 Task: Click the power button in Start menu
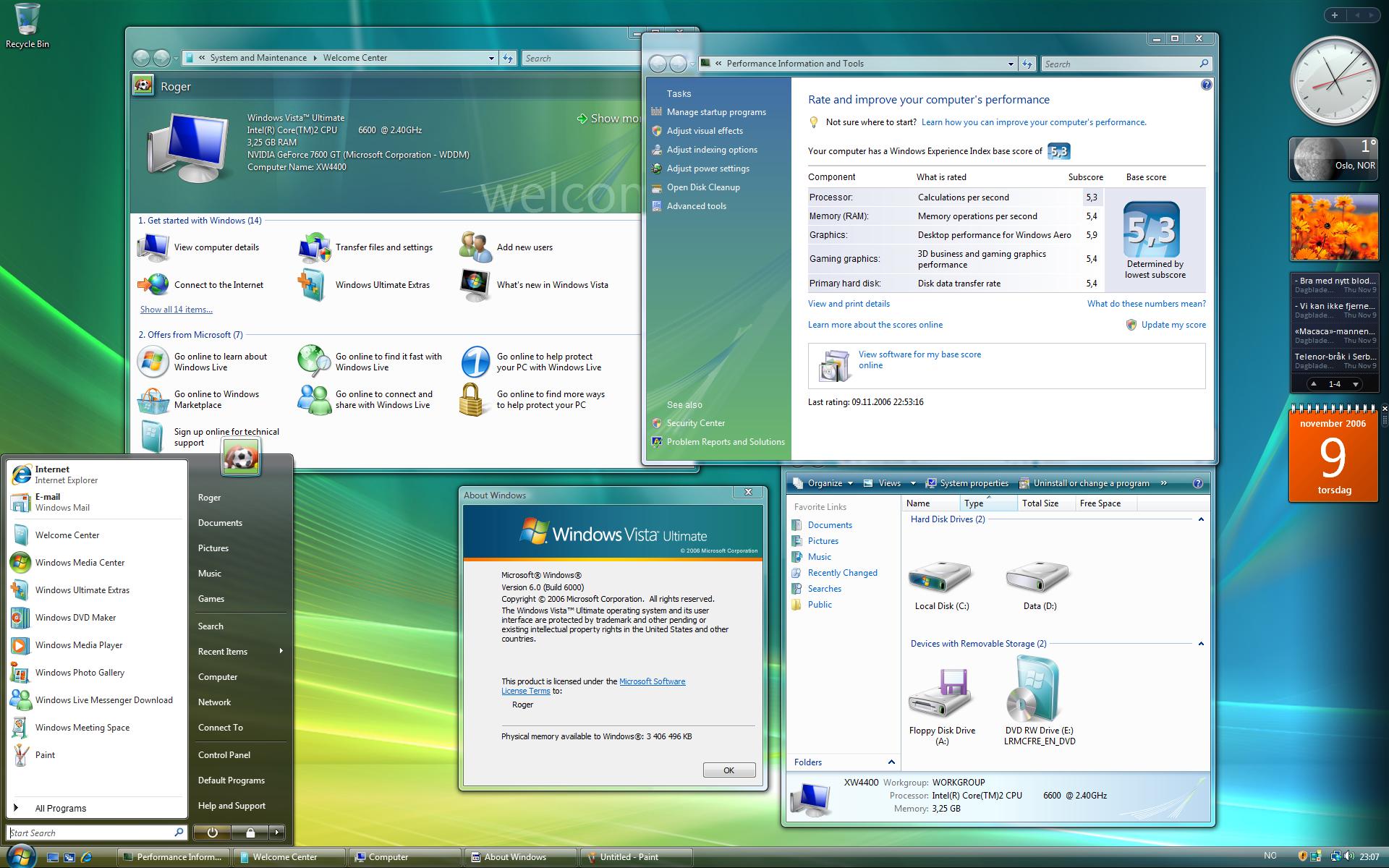click(x=212, y=833)
